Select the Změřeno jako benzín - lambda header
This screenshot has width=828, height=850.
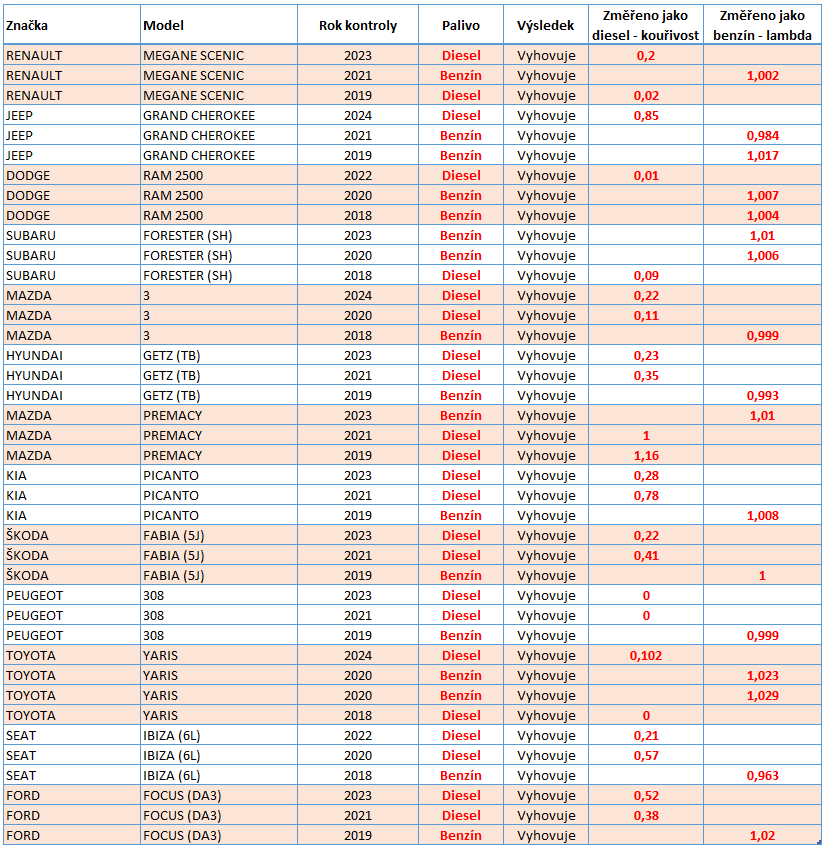[762, 25]
